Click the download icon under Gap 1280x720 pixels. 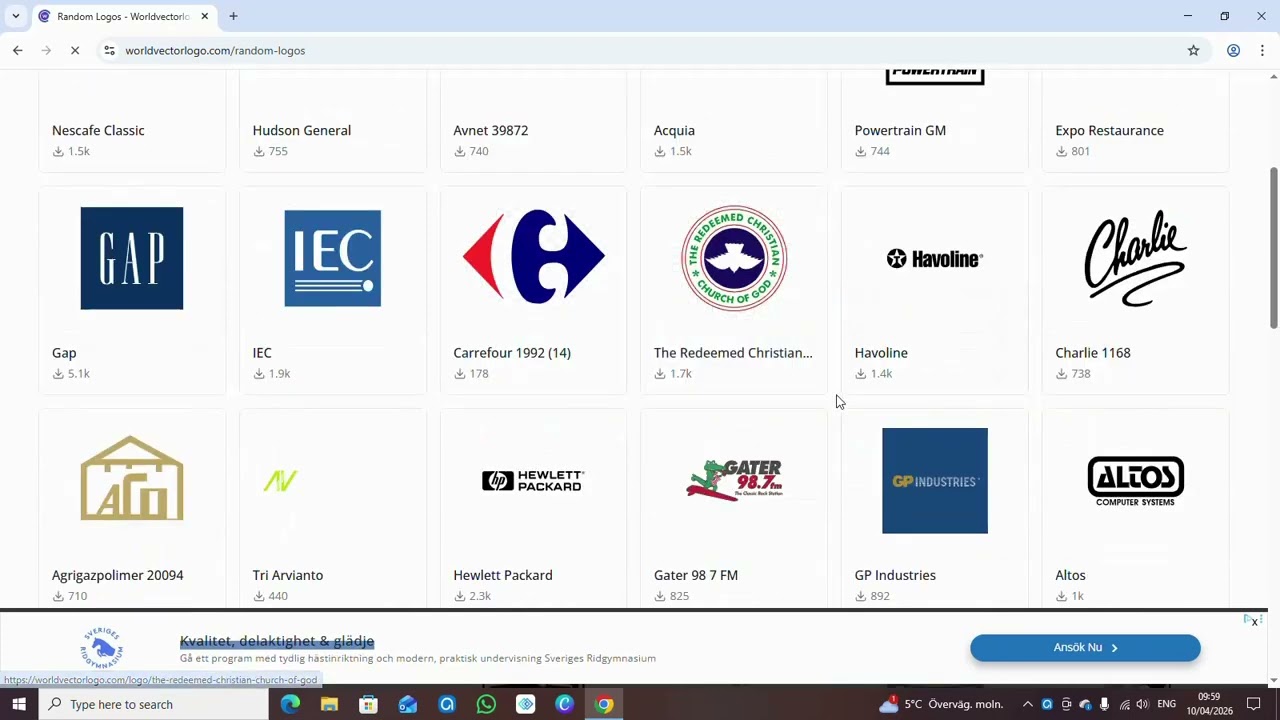58,374
